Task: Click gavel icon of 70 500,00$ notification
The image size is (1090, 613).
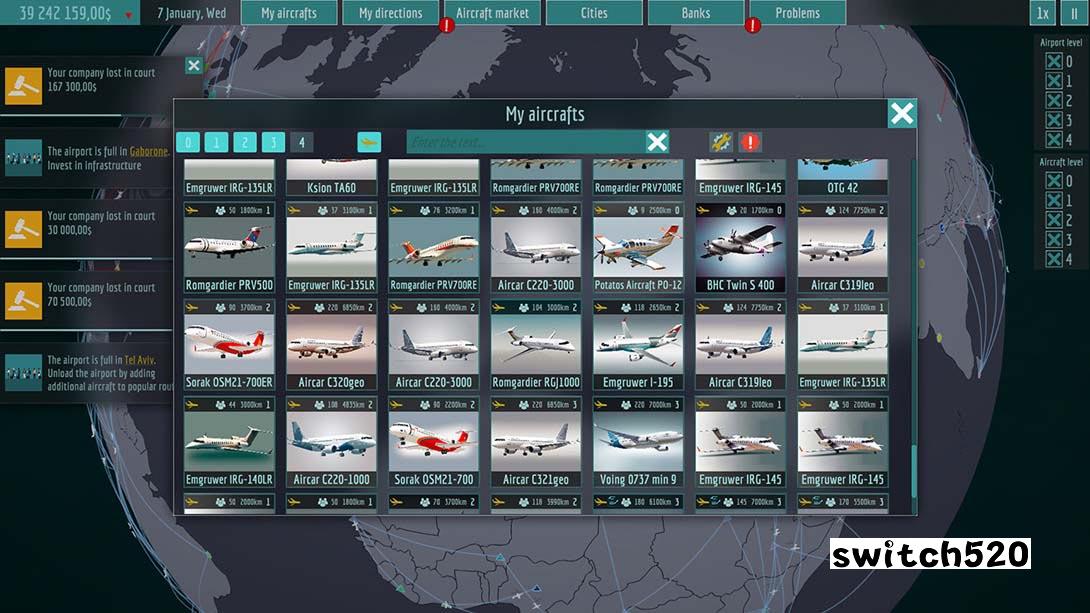Action: coord(24,301)
